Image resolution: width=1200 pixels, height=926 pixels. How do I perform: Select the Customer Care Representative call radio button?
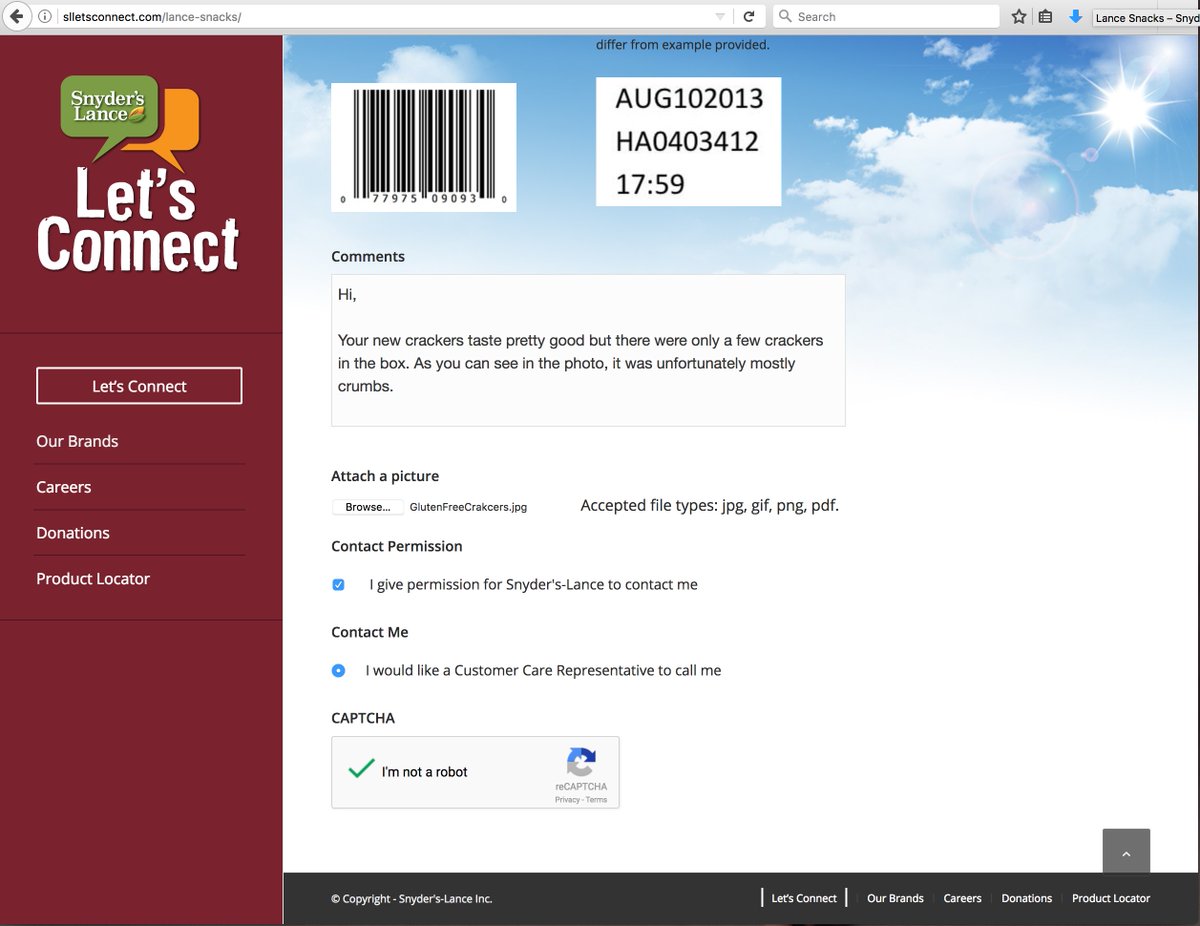click(x=338, y=670)
